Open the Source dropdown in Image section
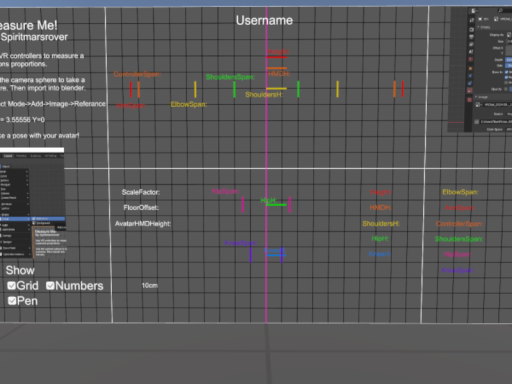The image size is (512, 384). click(x=509, y=114)
